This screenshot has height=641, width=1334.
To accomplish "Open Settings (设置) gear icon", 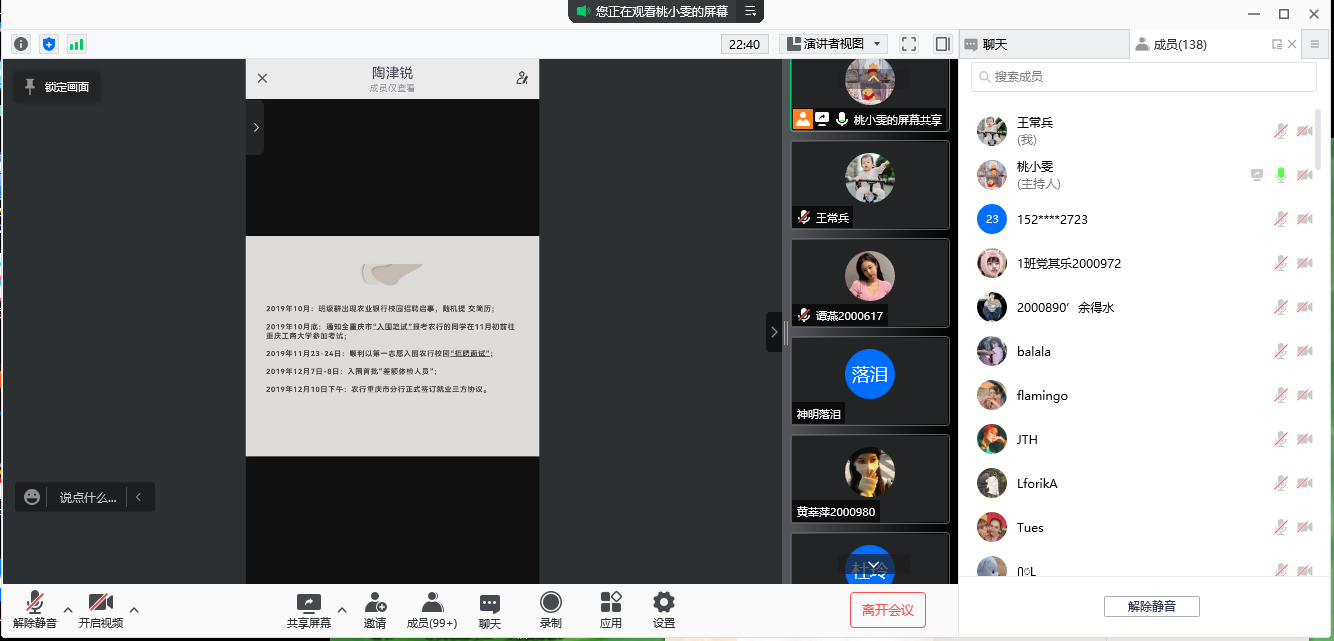I will [x=664, y=609].
